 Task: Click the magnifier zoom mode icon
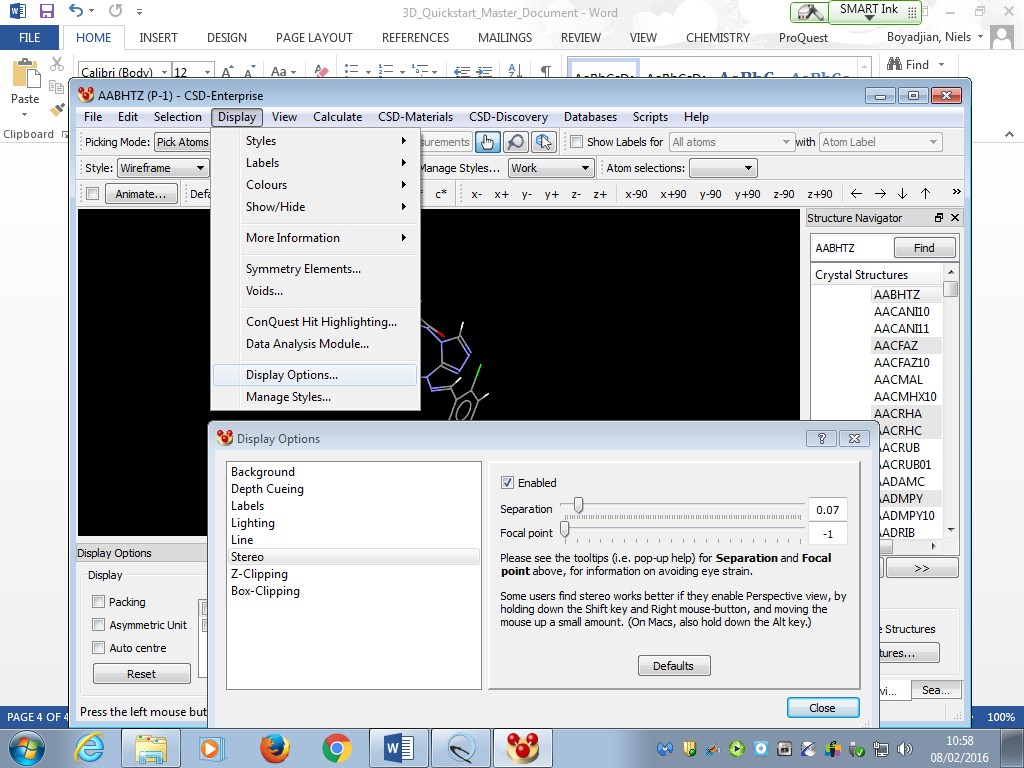[515, 142]
